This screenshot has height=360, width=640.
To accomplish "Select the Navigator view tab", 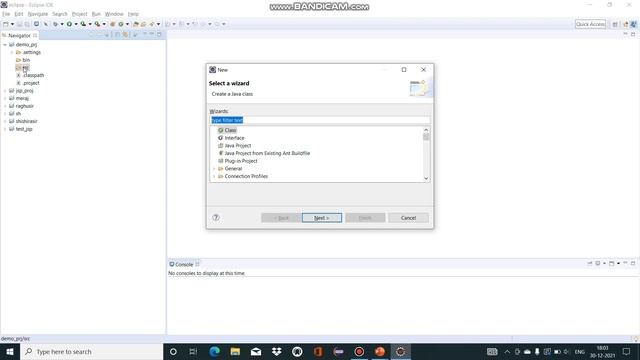I will pyautogui.click(x=19, y=36).
